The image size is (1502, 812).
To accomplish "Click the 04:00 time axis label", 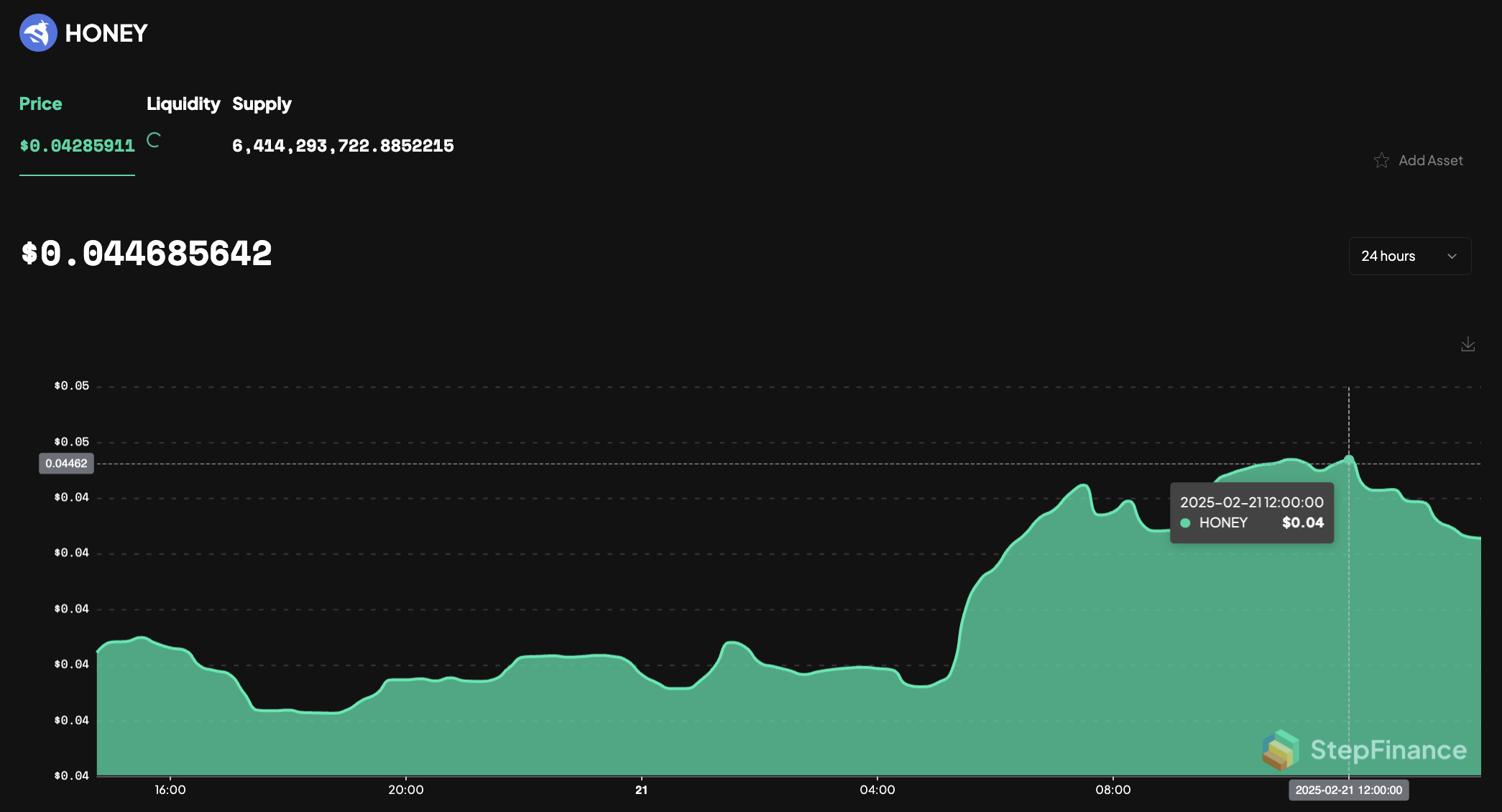I will tap(877, 790).
